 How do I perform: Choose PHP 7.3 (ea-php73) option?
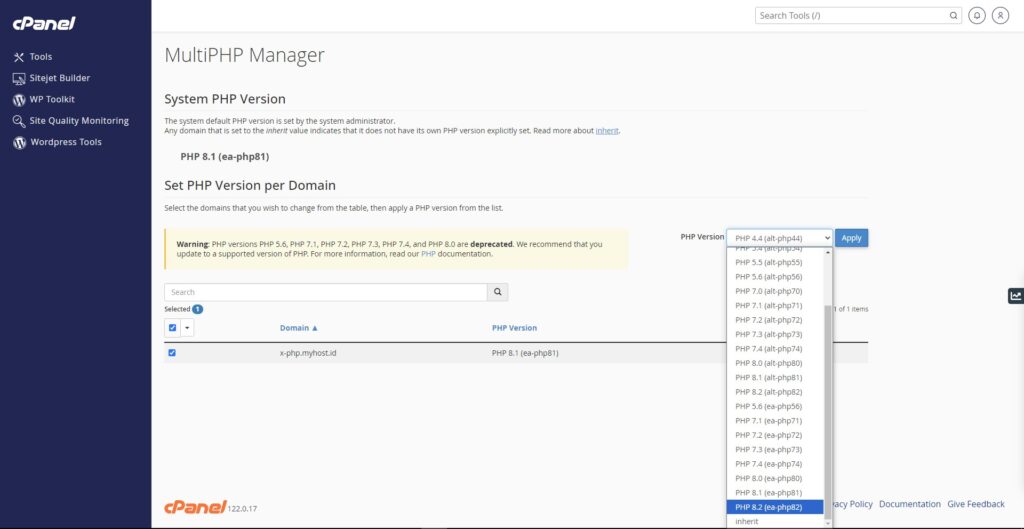coord(775,449)
